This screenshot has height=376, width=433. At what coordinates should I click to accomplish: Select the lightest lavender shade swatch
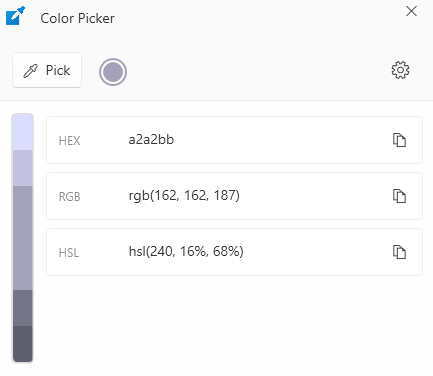click(x=23, y=132)
